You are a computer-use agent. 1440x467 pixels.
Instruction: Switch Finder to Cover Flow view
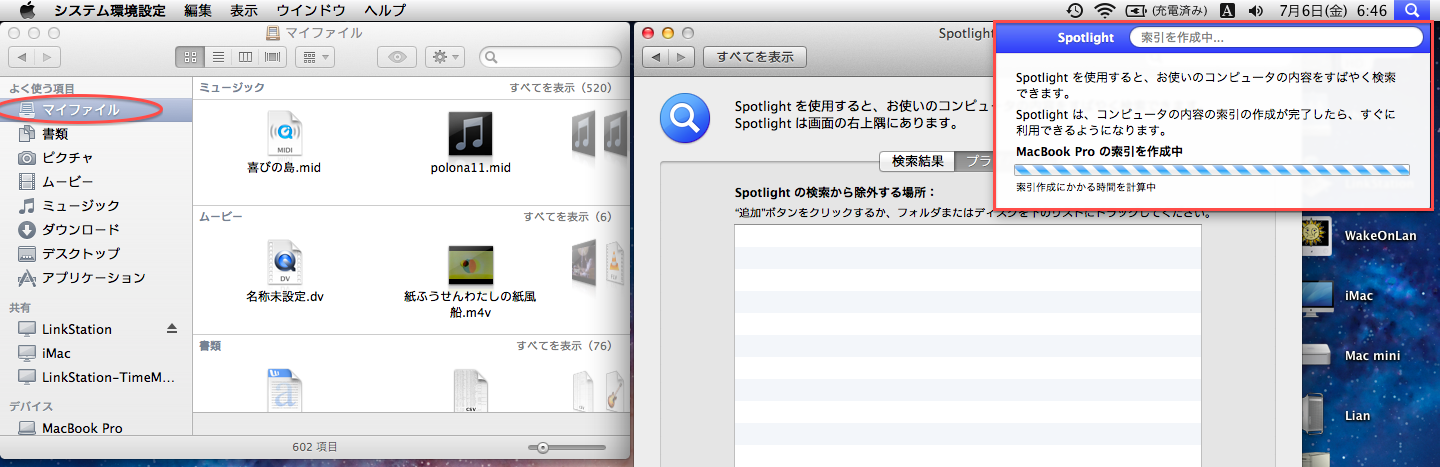point(273,57)
